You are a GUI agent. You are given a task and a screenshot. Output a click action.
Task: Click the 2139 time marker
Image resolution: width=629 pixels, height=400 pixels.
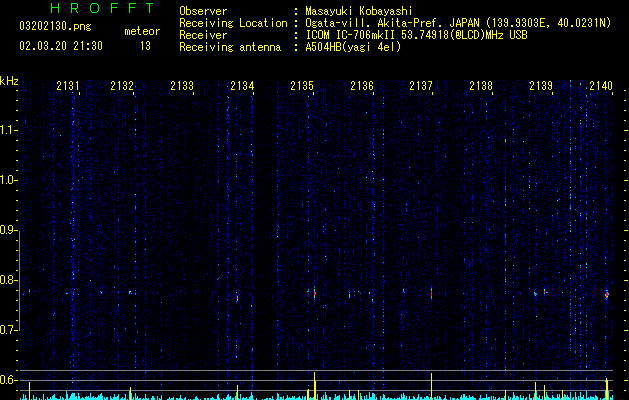[541, 85]
